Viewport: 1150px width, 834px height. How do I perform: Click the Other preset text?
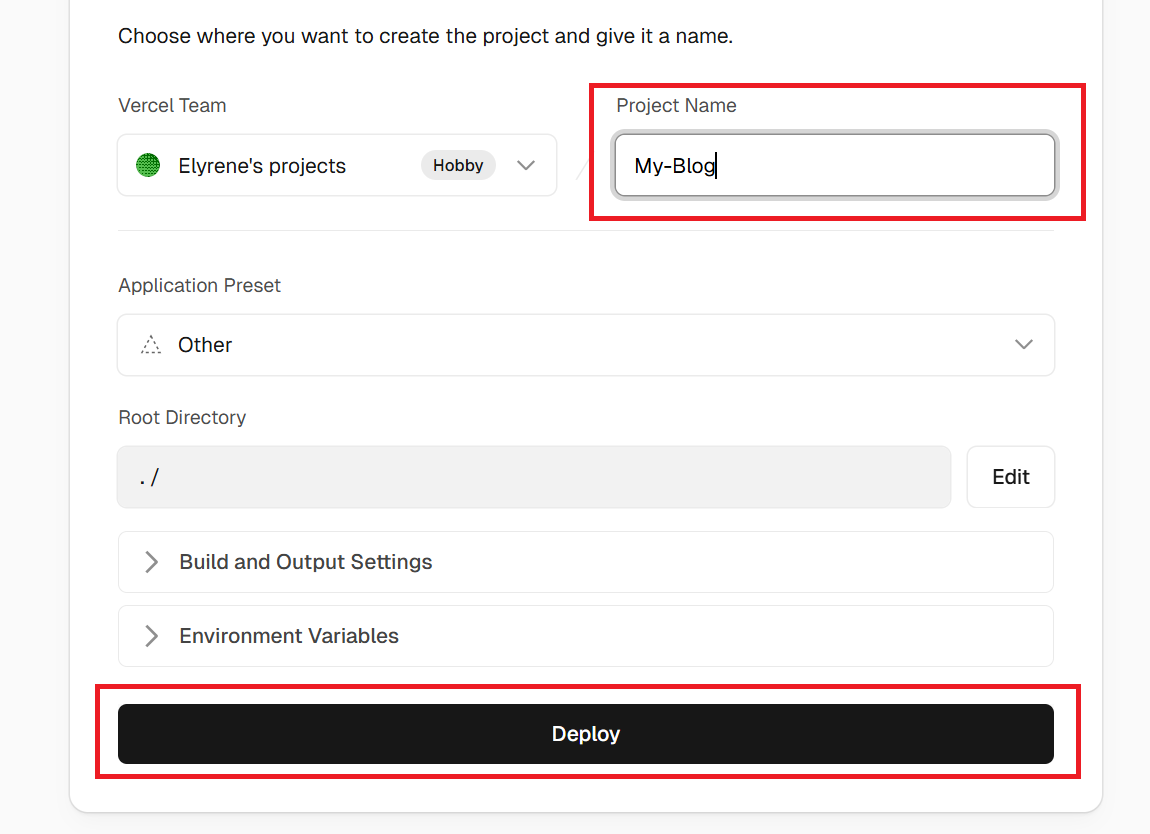click(x=205, y=345)
